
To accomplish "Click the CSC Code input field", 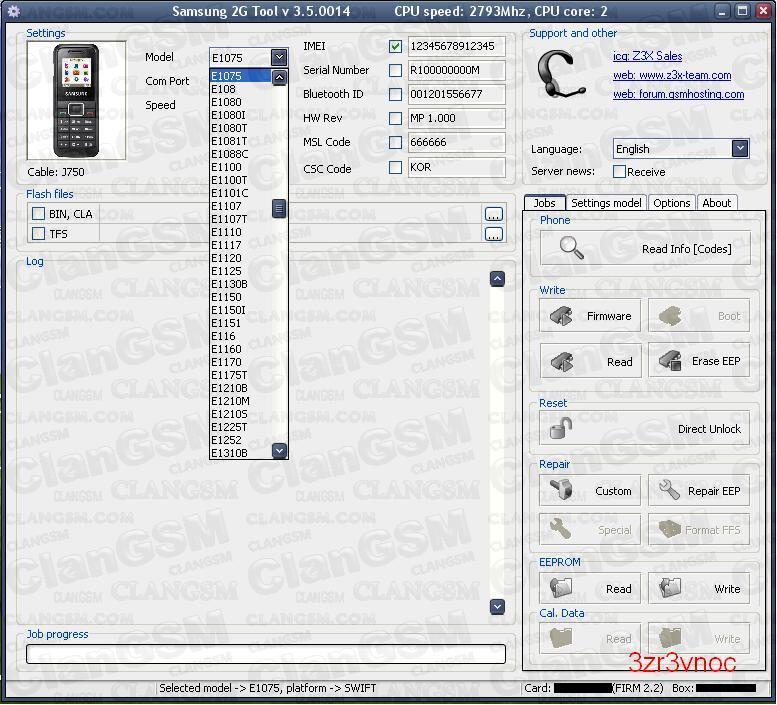I will (x=456, y=167).
